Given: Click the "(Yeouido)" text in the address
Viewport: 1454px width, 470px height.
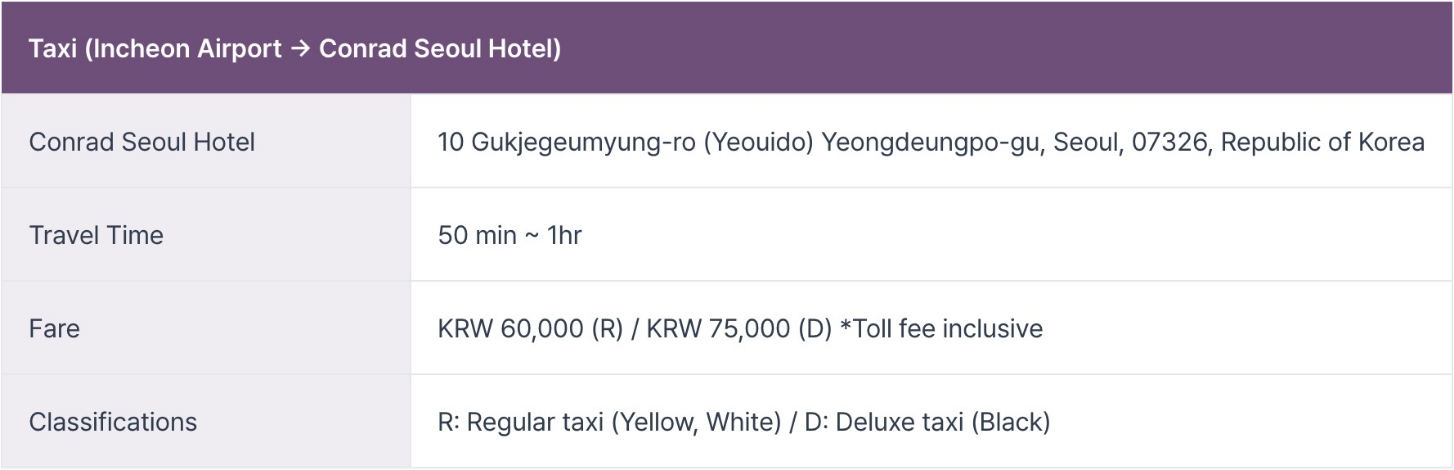Looking at the screenshot, I should tap(758, 142).
